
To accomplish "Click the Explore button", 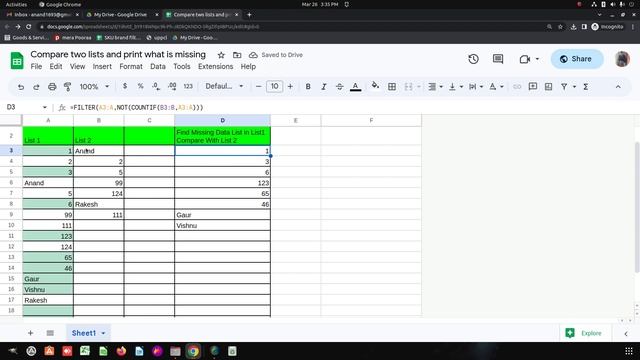I will pos(584,333).
